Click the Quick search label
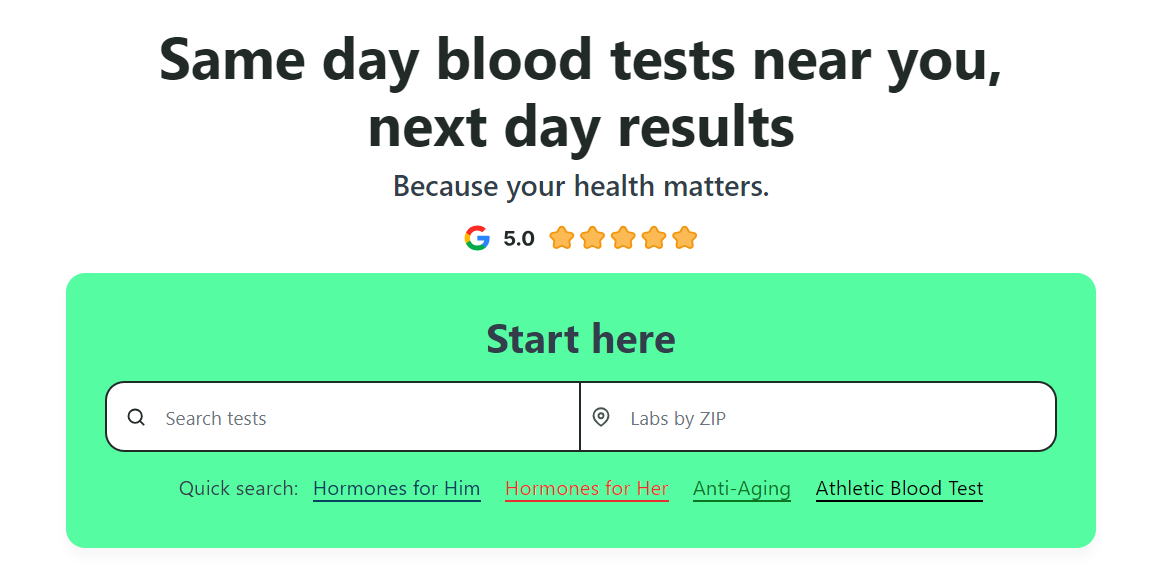1157x574 pixels. click(238, 489)
